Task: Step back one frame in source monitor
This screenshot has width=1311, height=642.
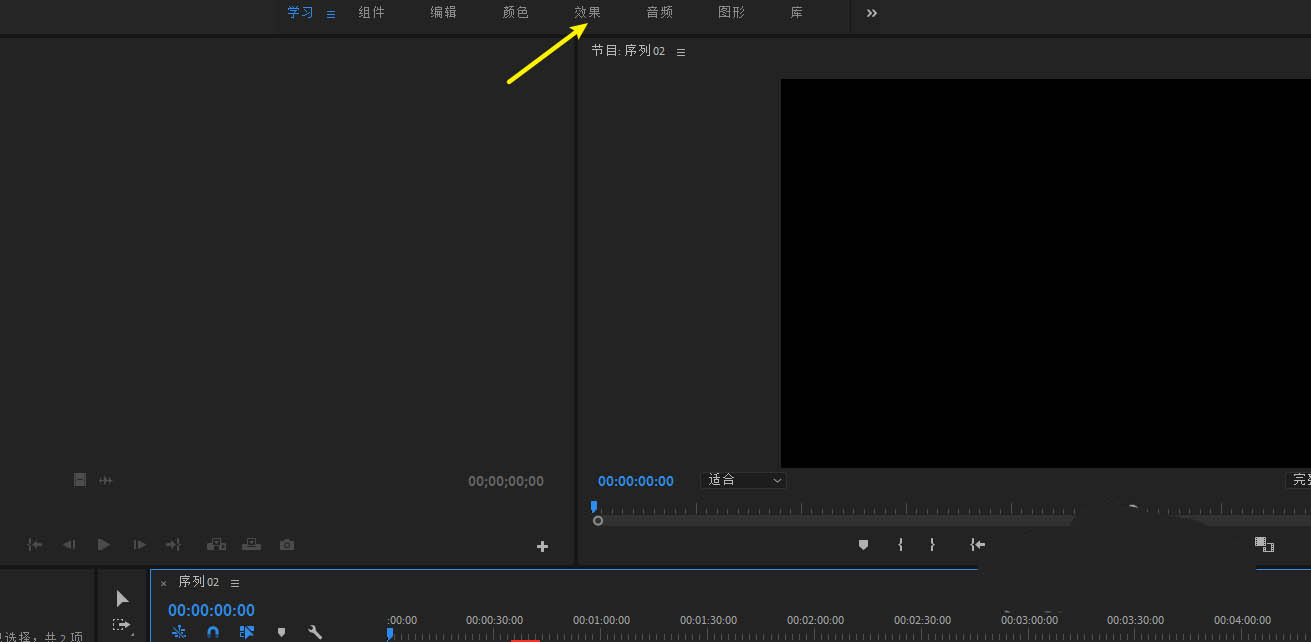Action: (x=69, y=545)
